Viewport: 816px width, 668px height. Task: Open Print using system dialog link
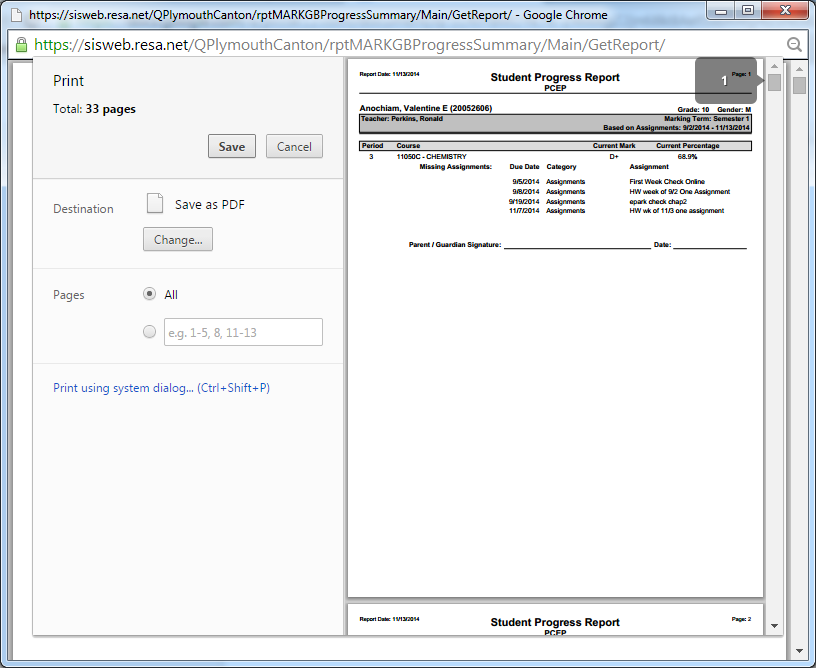pos(161,388)
